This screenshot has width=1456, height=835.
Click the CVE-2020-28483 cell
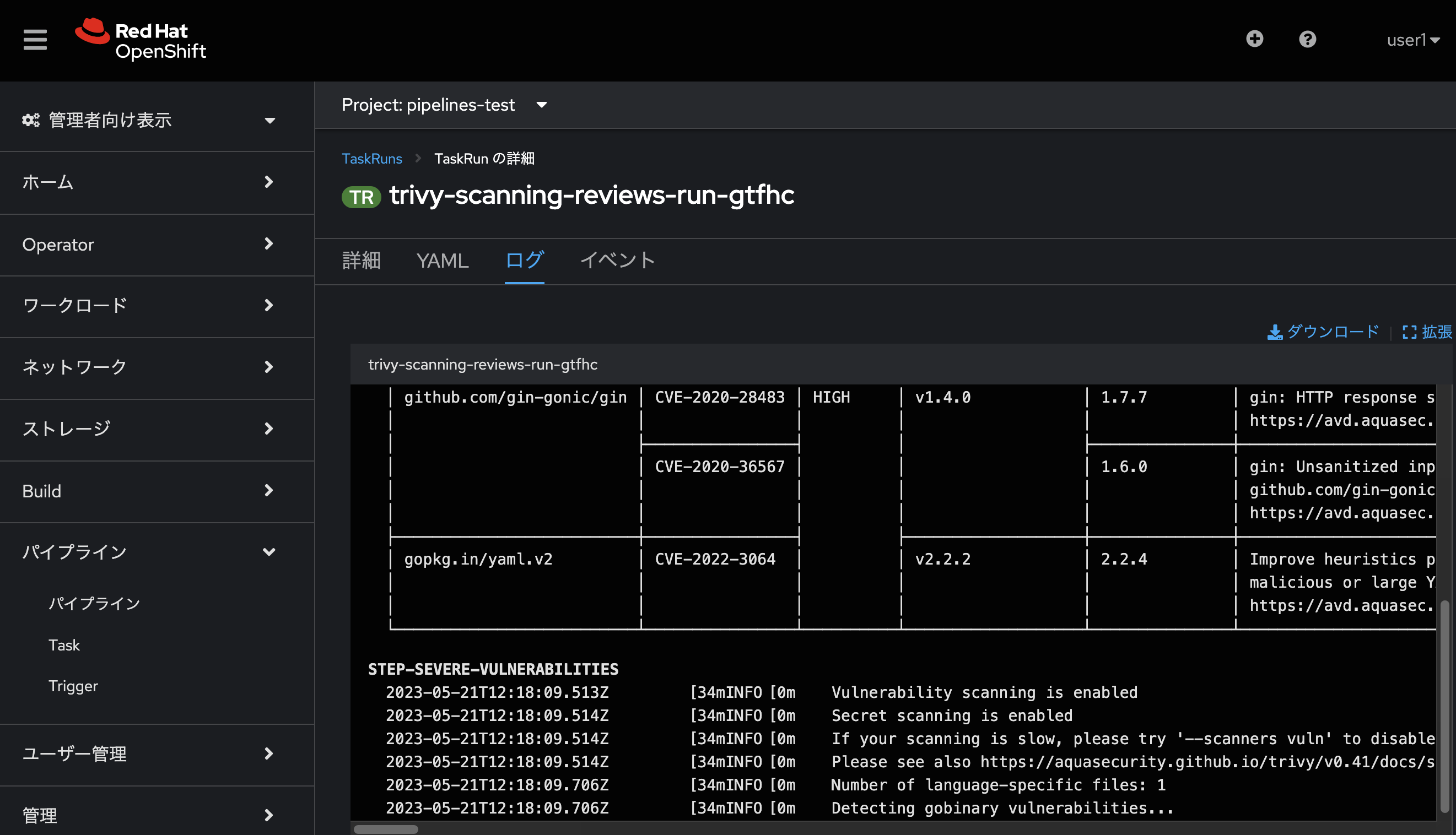[719, 398]
